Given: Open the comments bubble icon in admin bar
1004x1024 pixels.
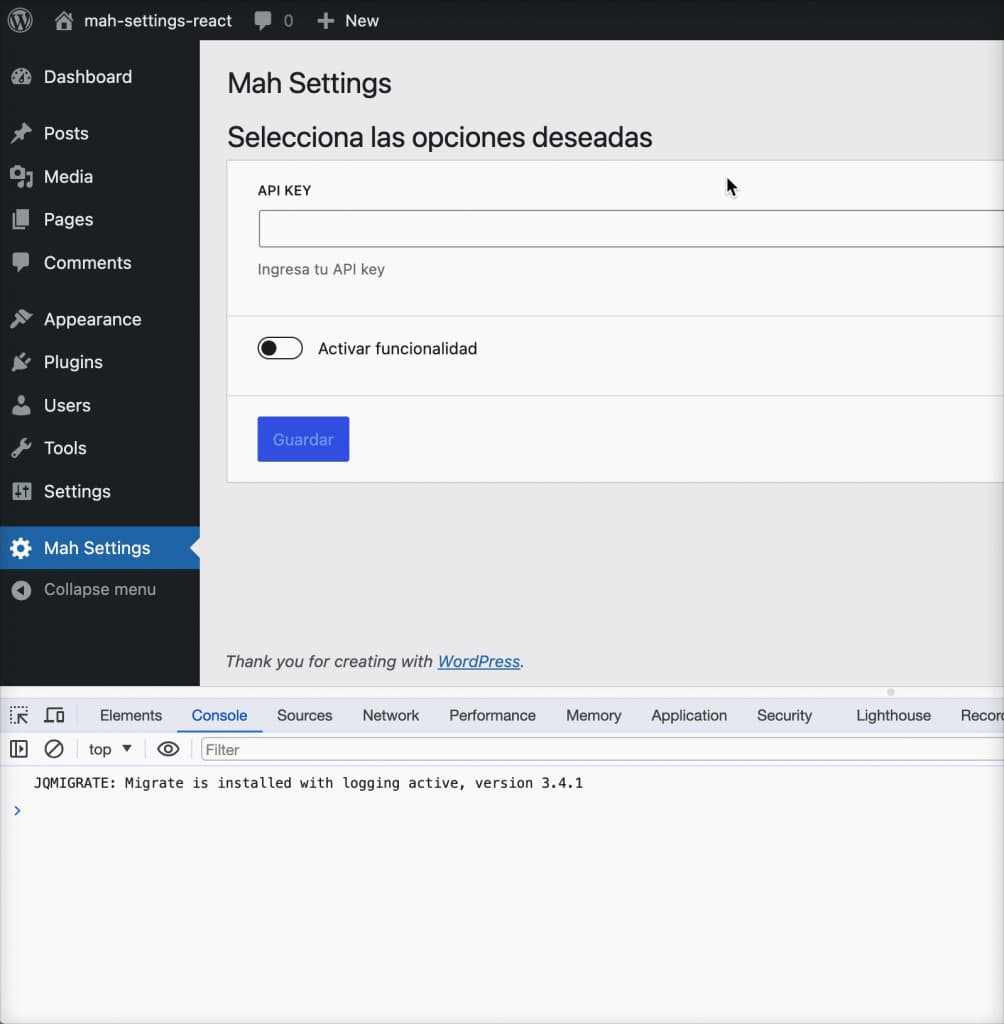Looking at the screenshot, I should click(x=264, y=21).
